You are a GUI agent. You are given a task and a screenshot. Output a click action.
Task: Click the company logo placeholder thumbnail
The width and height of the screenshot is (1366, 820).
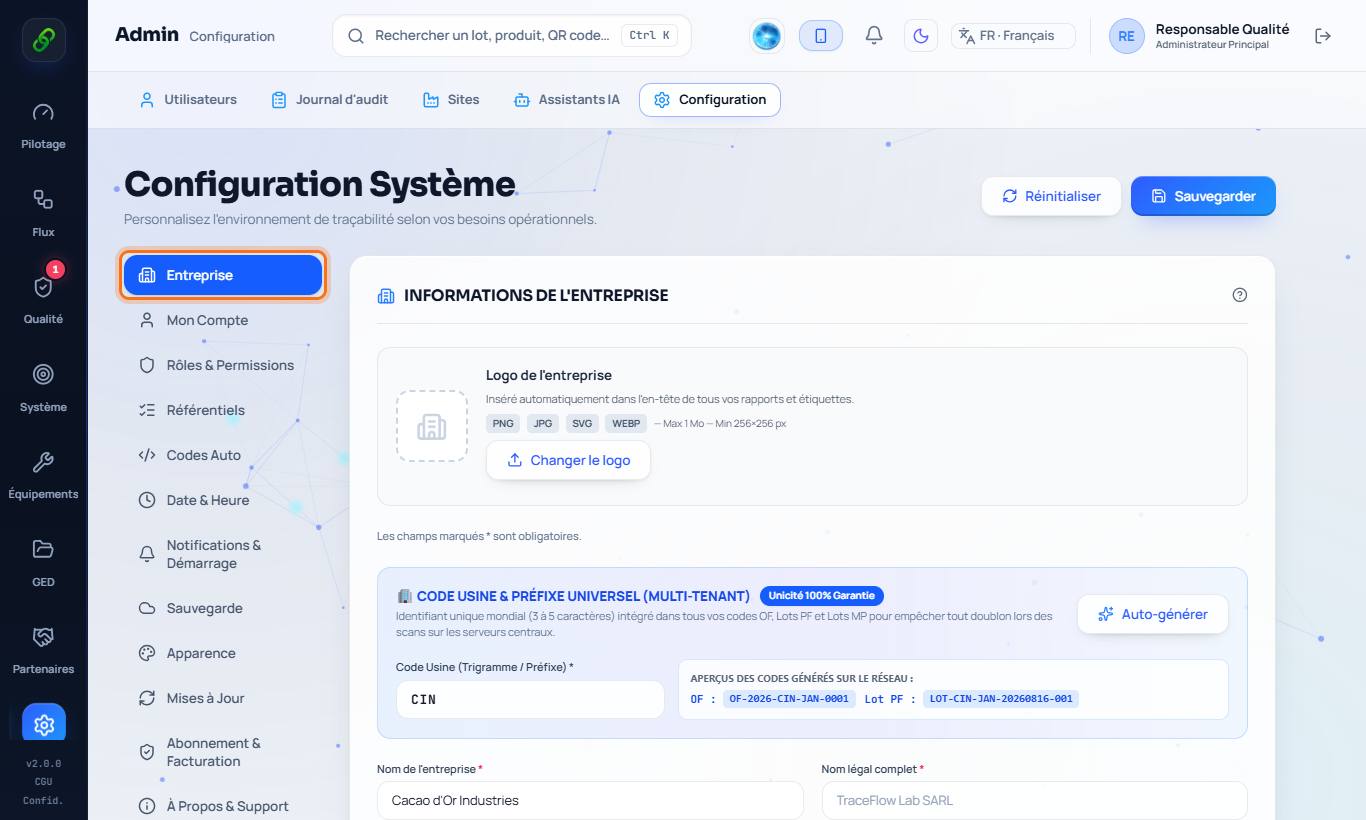tap(432, 426)
